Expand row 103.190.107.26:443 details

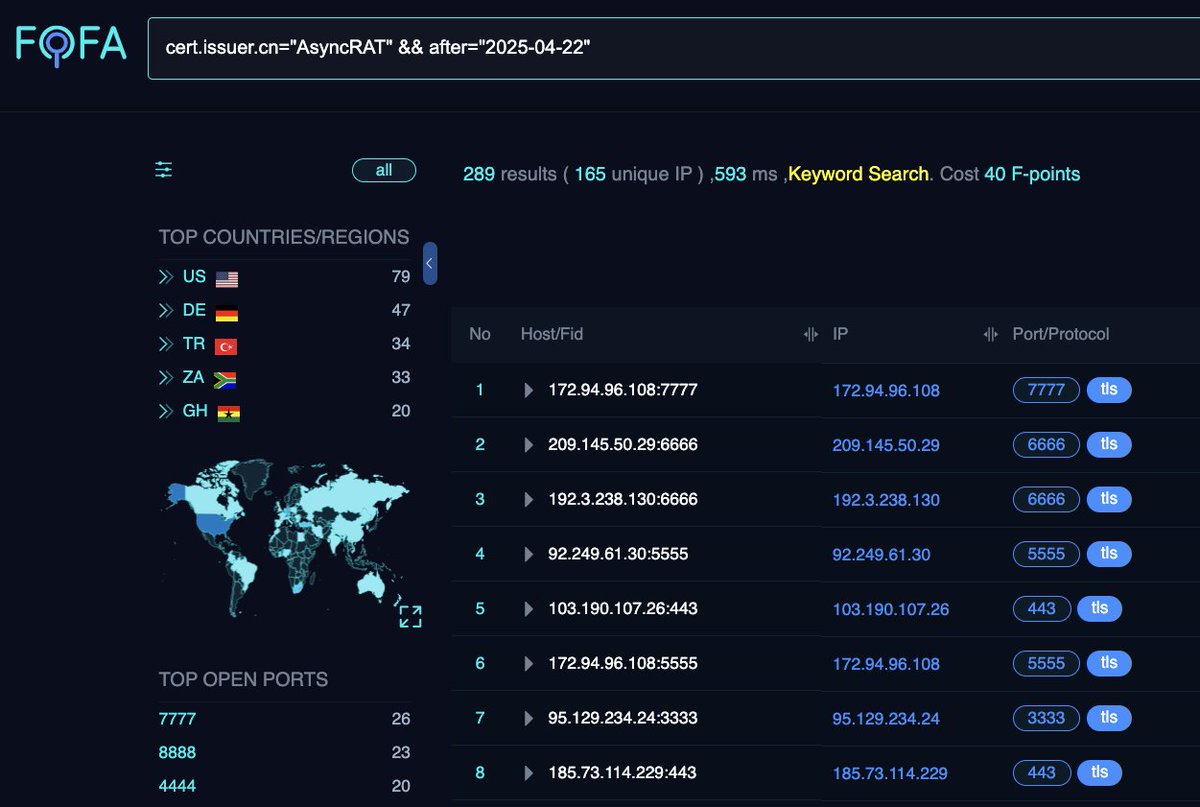pos(529,608)
